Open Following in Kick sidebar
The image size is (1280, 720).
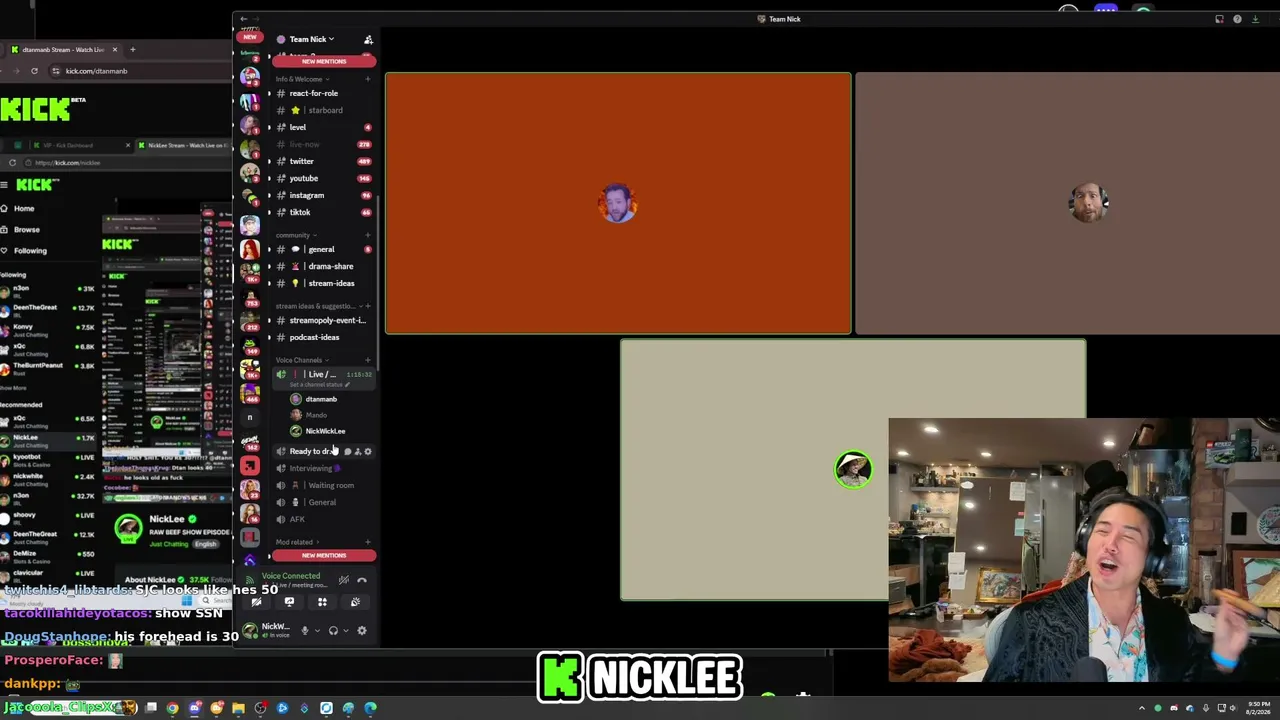pos(30,250)
